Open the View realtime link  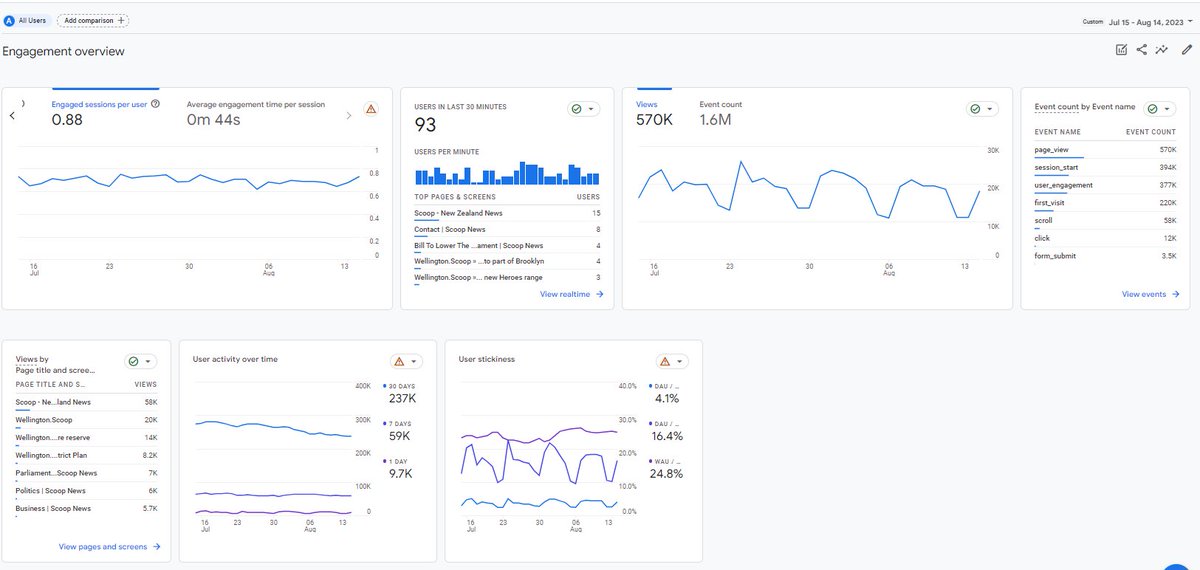click(572, 294)
